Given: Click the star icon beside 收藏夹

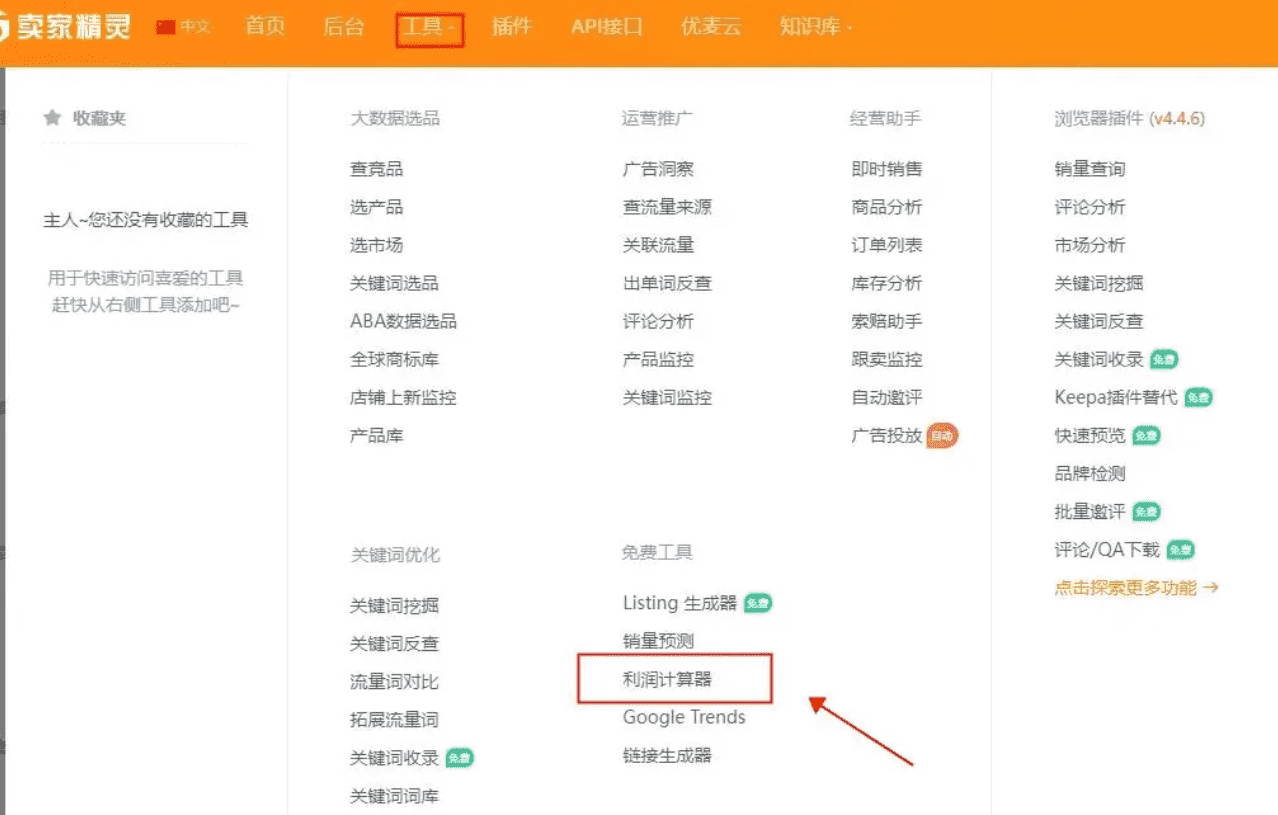Looking at the screenshot, I should [x=53, y=118].
